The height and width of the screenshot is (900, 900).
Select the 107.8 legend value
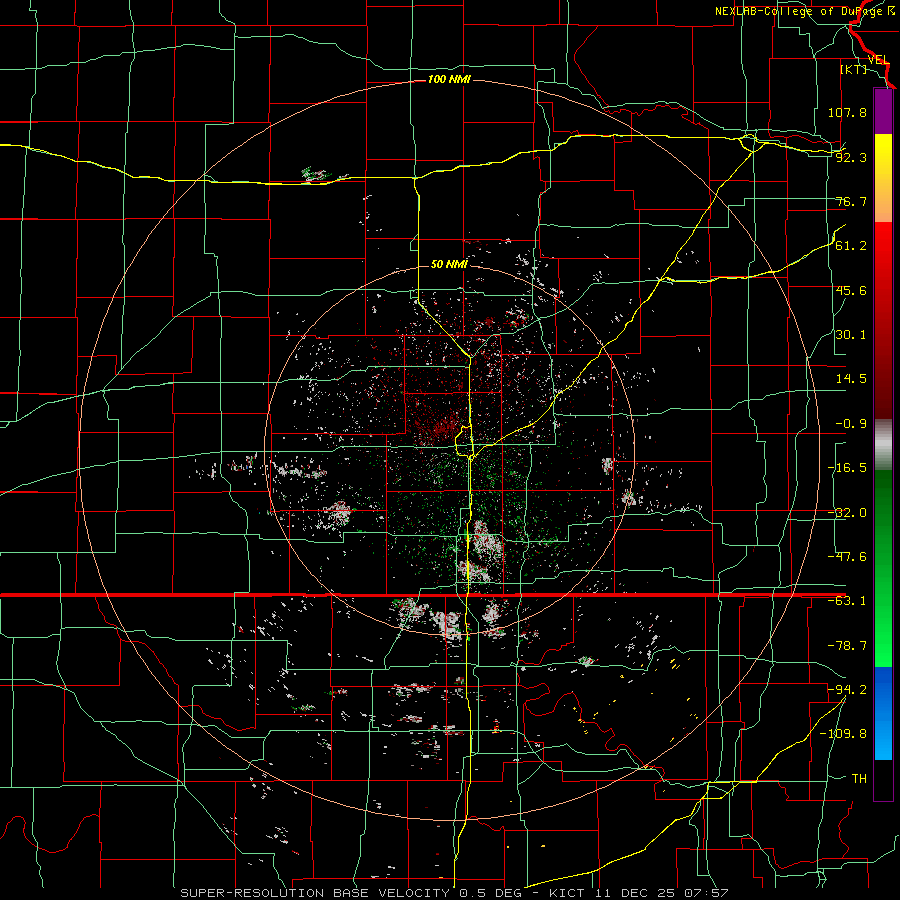click(x=847, y=112)
